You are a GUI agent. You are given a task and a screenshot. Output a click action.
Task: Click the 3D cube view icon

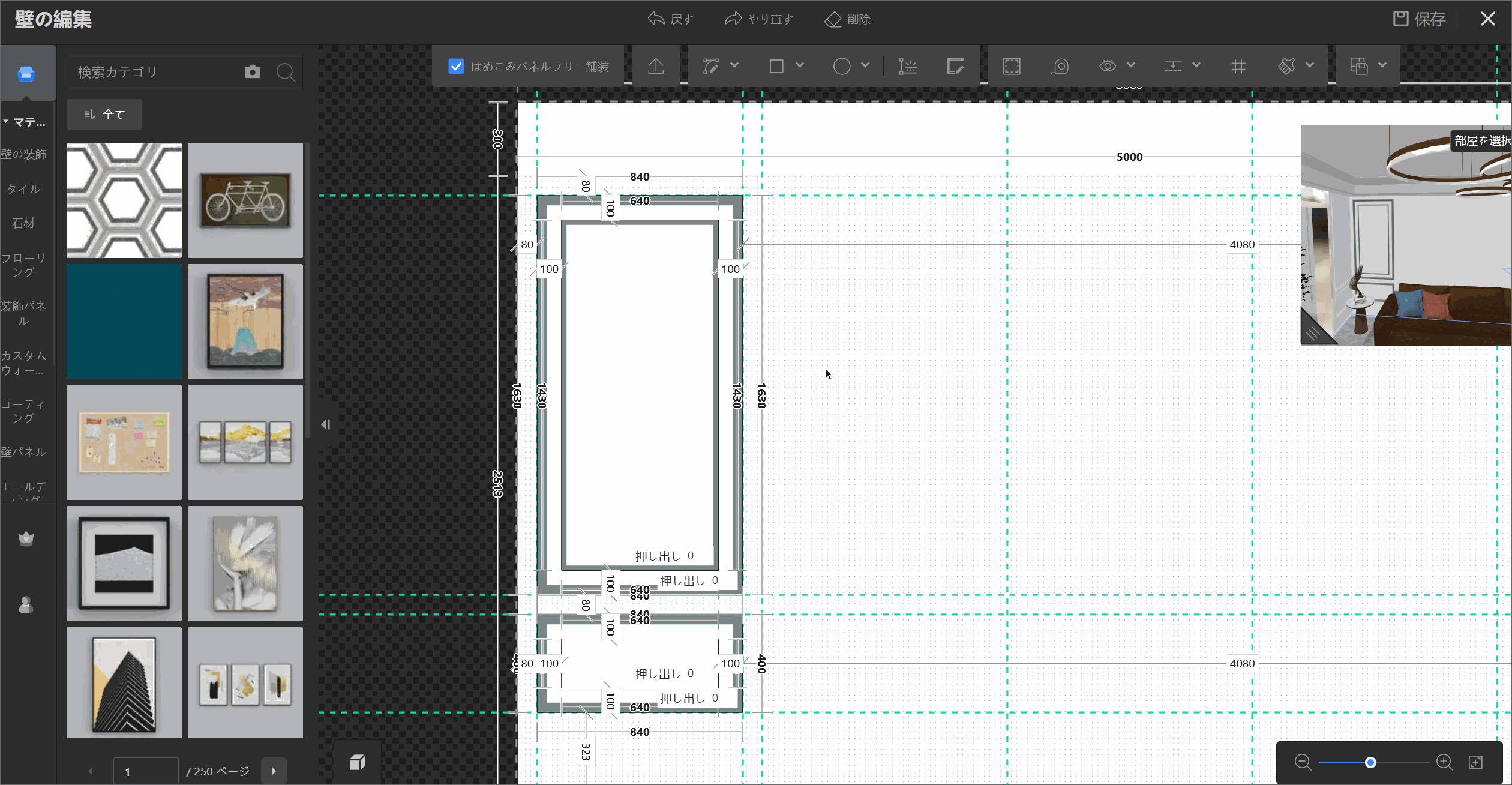pos(358,762)
